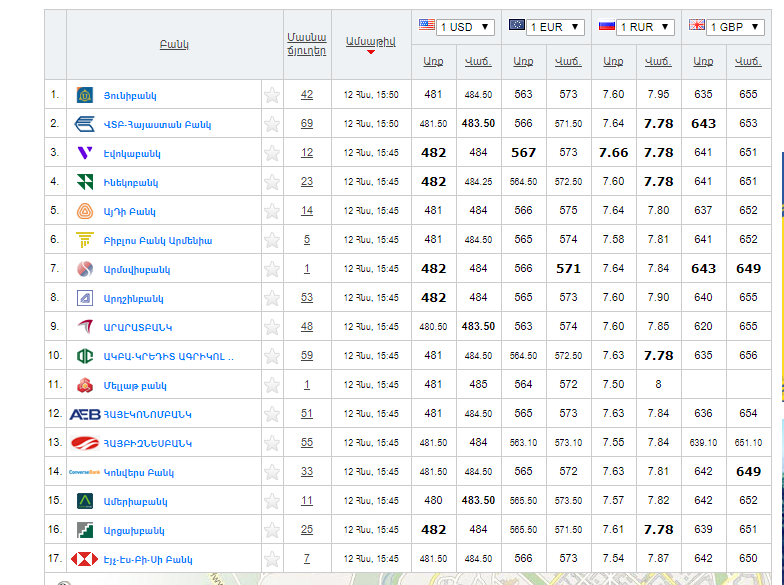
Task: Click the US flag icon beside USD
Action: [x=426, y=24]
